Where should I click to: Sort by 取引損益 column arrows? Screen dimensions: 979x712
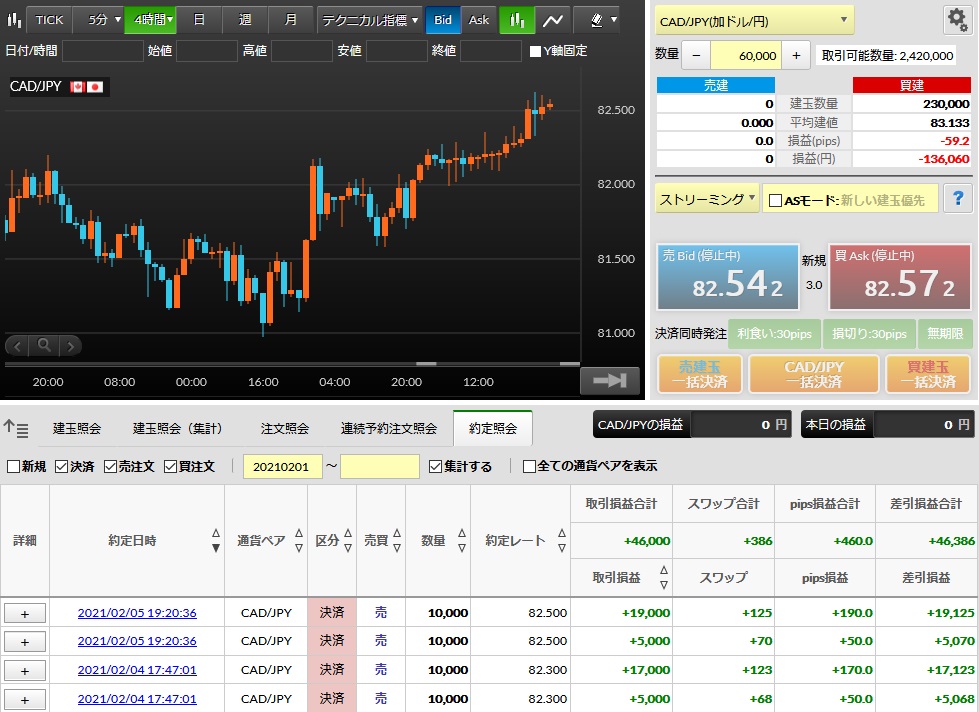tap(663, 577)
